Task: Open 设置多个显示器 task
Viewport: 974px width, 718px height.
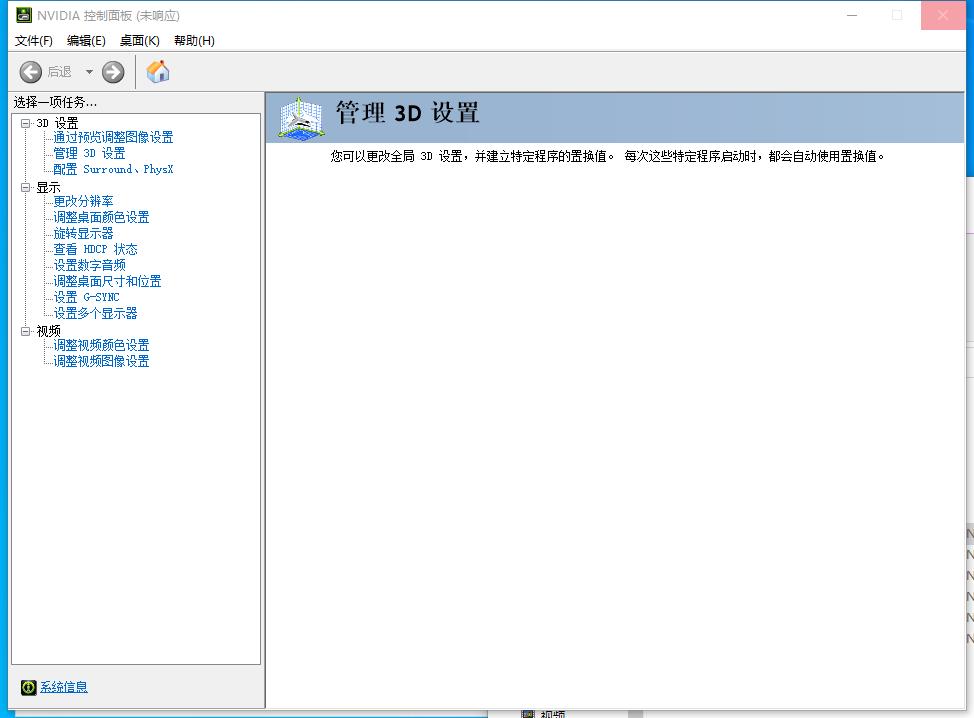Action: pyautogui.click(x=95, y=314)
